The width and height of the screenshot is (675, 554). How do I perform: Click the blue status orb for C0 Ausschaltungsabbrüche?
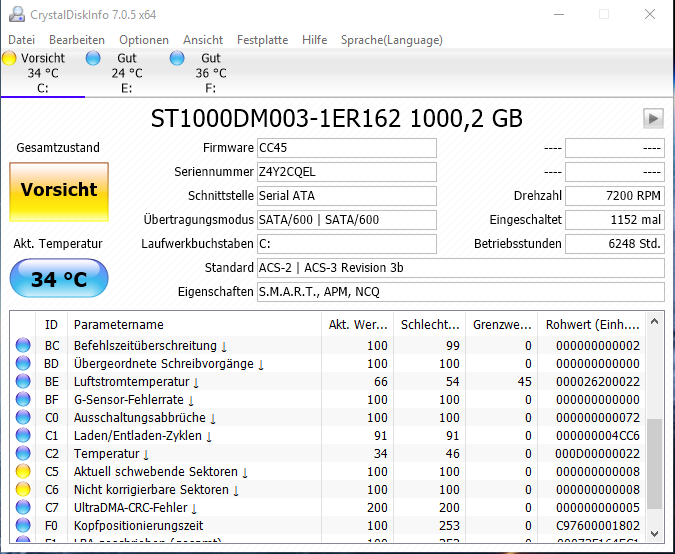click(23, 418)
